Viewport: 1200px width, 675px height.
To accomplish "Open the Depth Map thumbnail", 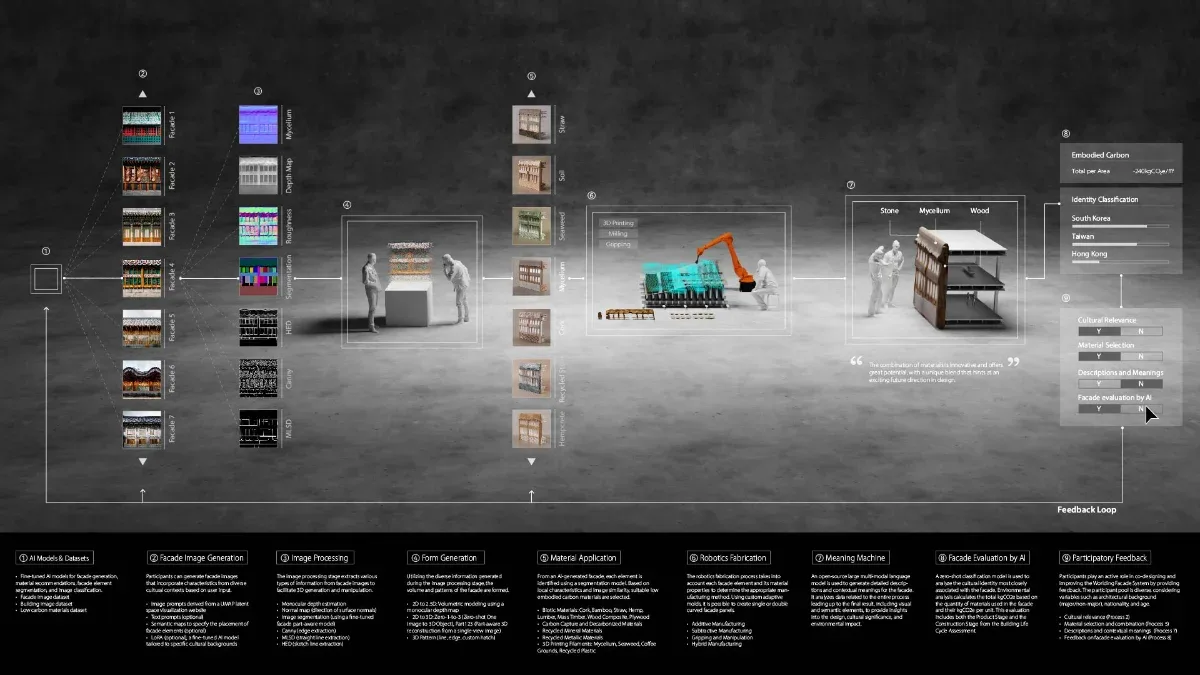I will click(259, 176).
